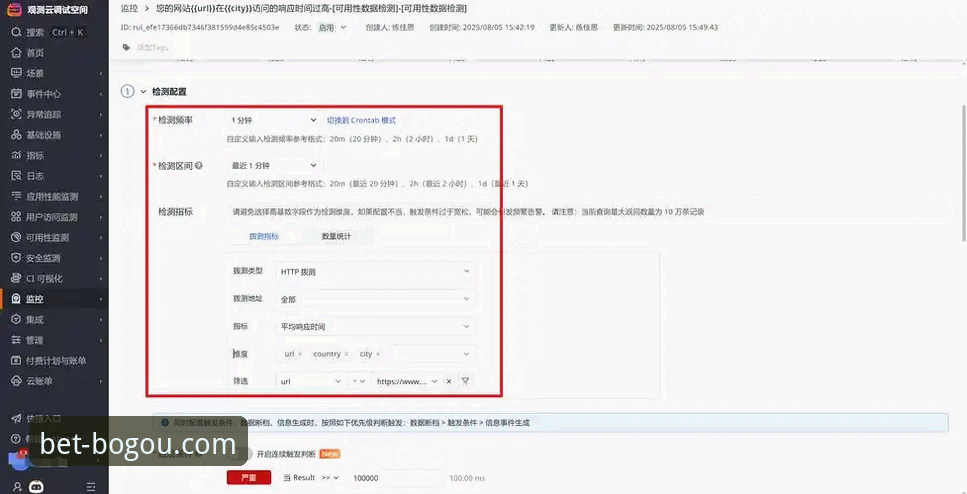The height and width of the screenshot is (494, 967).
Task: Open the 检测区间 最近 1 分钟 dropdown
Action: 273,165
